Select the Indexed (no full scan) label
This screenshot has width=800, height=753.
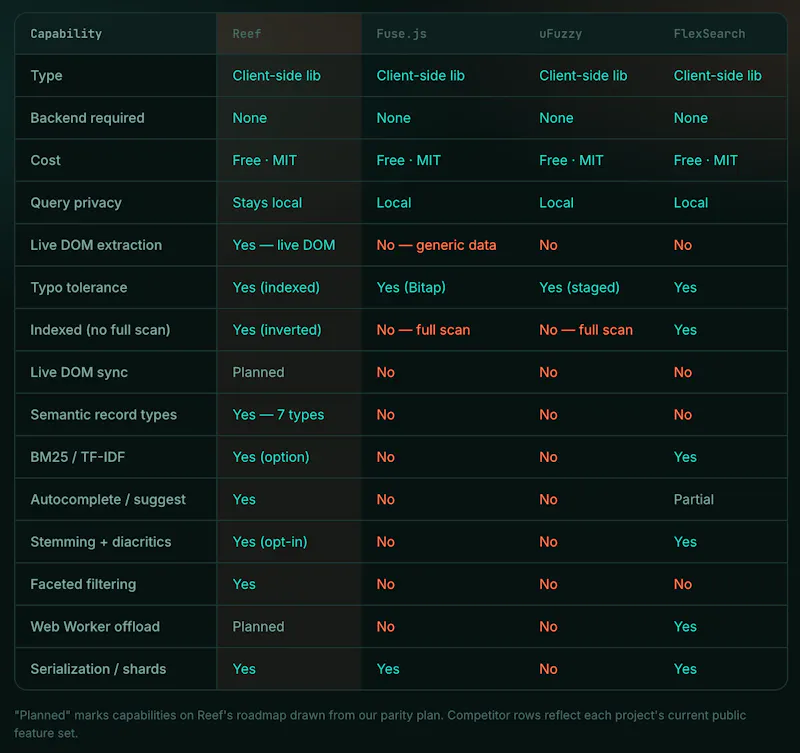click(x=100, y=330)
